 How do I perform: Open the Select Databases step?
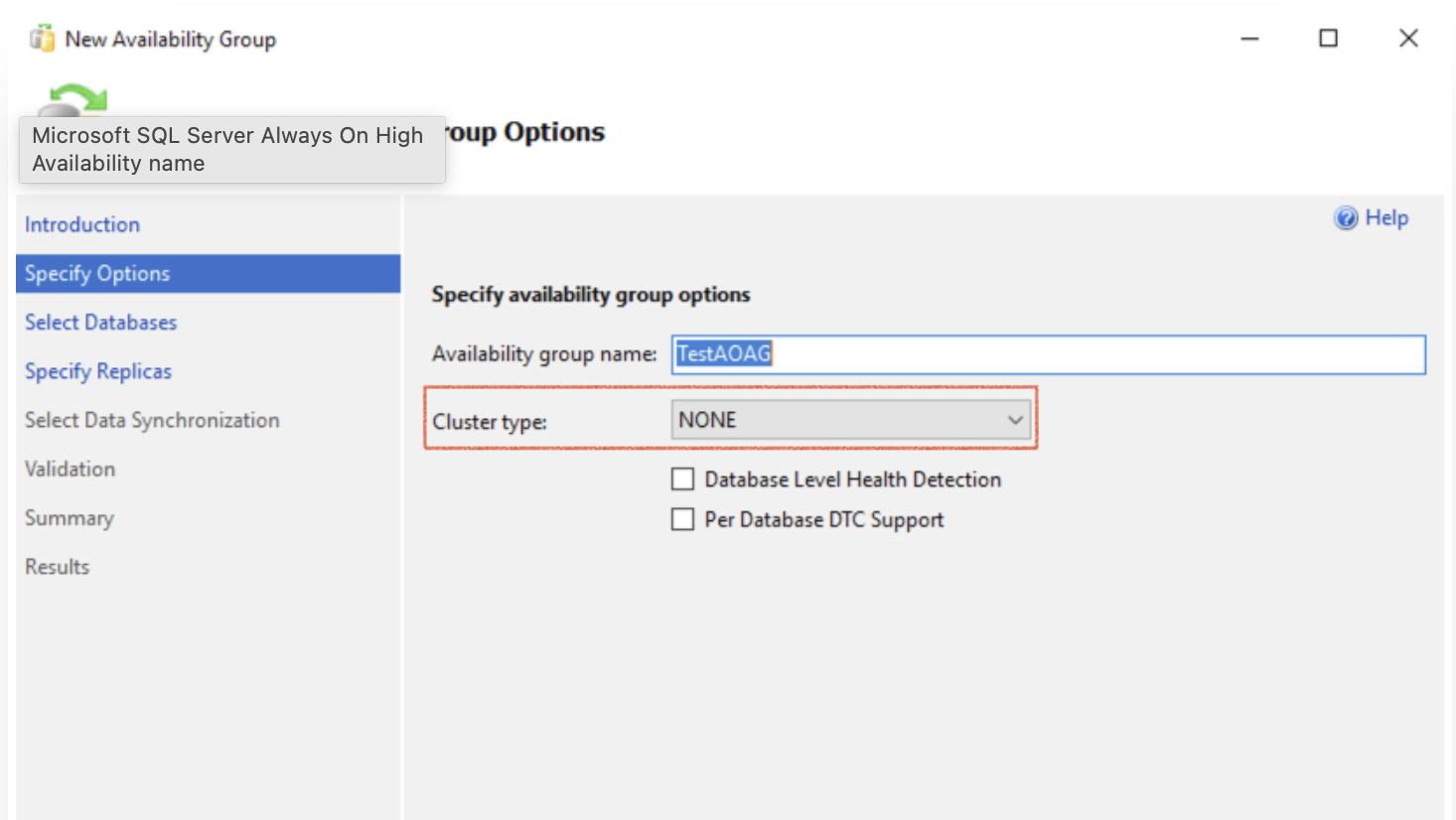click(x=99, y=322)
